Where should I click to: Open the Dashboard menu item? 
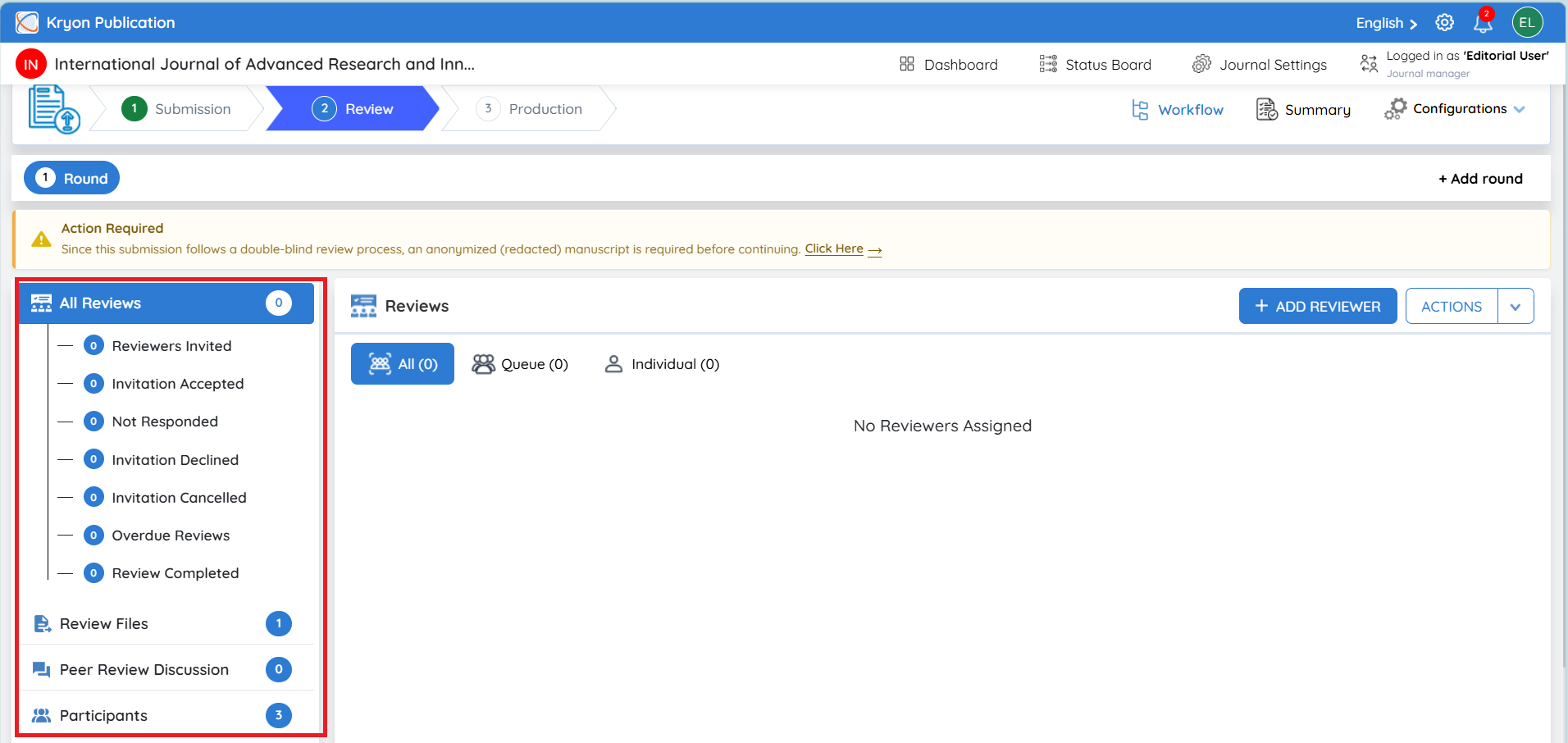pyautogui.click(x=949, y=64)
